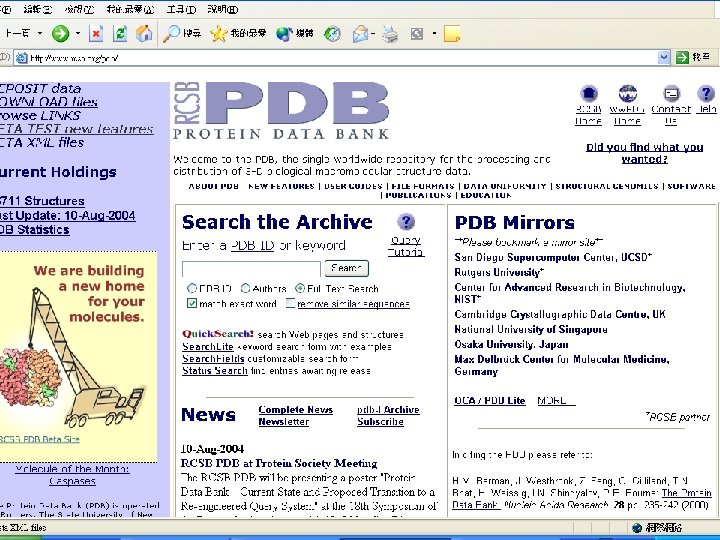720x540 pixels.
Task: Refresh the page with the green arrows icon
Action: [x=120, y=34]
